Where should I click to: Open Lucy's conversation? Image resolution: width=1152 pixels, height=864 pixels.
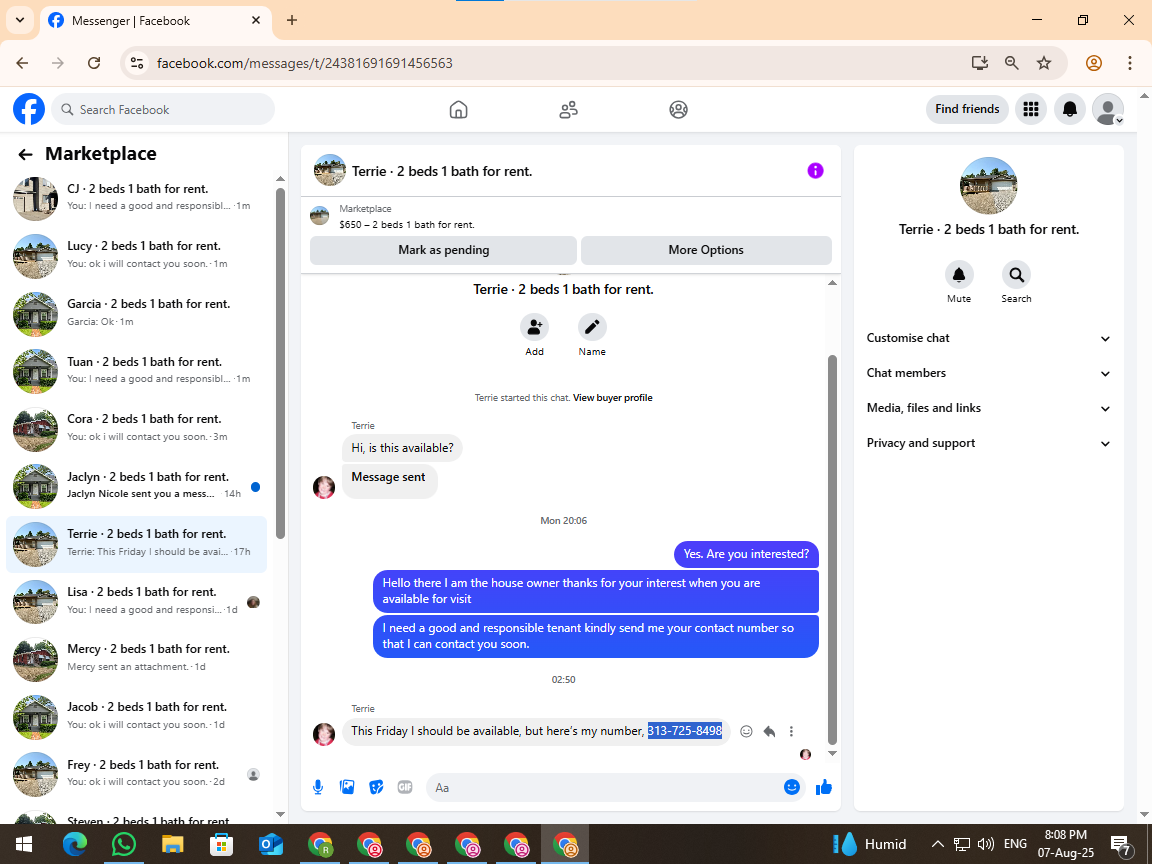click(x=137, y=255)
